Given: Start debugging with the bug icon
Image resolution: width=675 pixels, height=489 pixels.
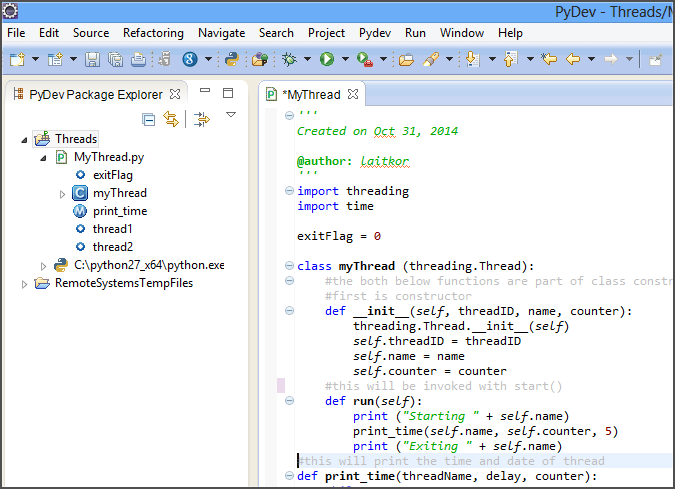Looking at the screenshot, I should click(290, 60).
